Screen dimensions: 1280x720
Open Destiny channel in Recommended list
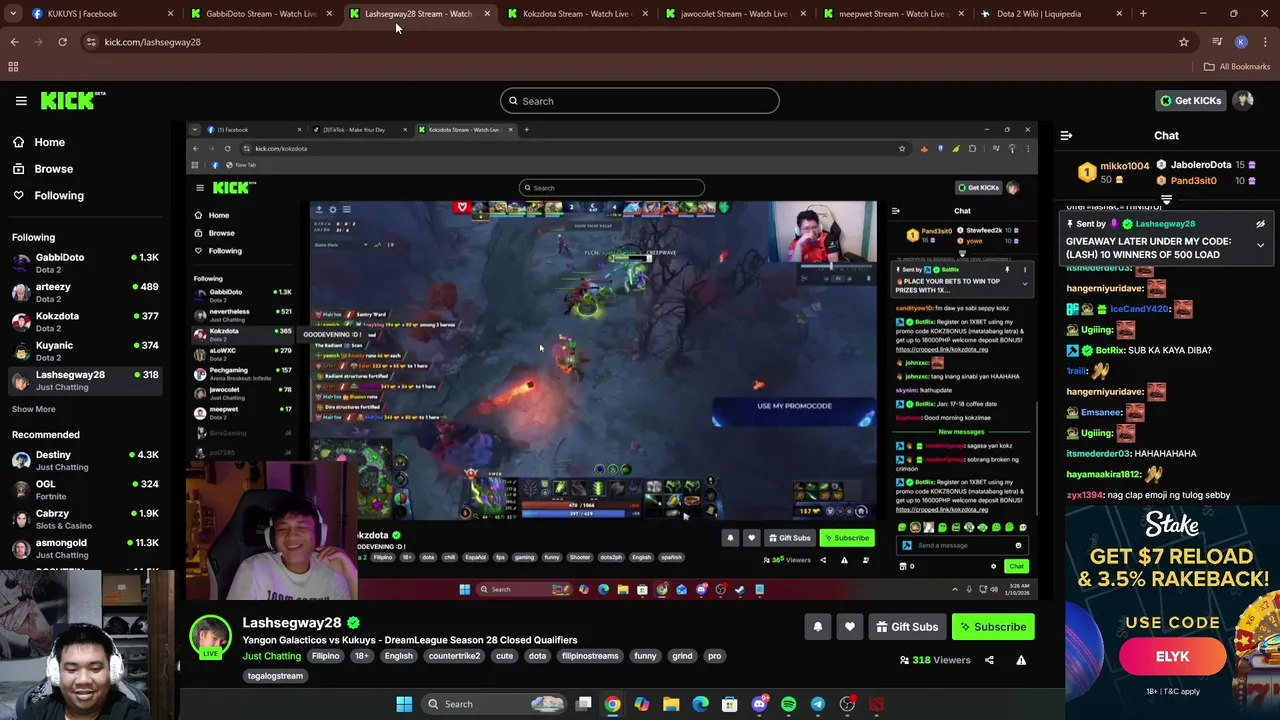85,460
